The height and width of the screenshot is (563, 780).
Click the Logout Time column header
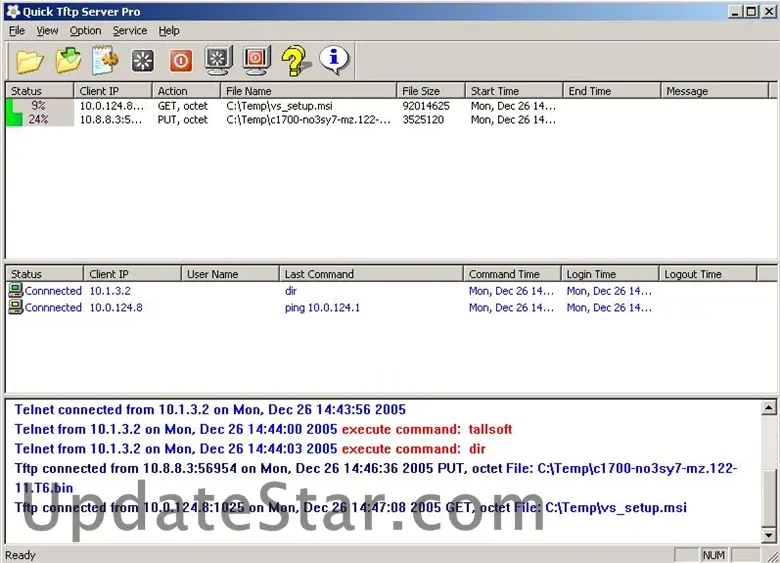(x=707, y=274)
